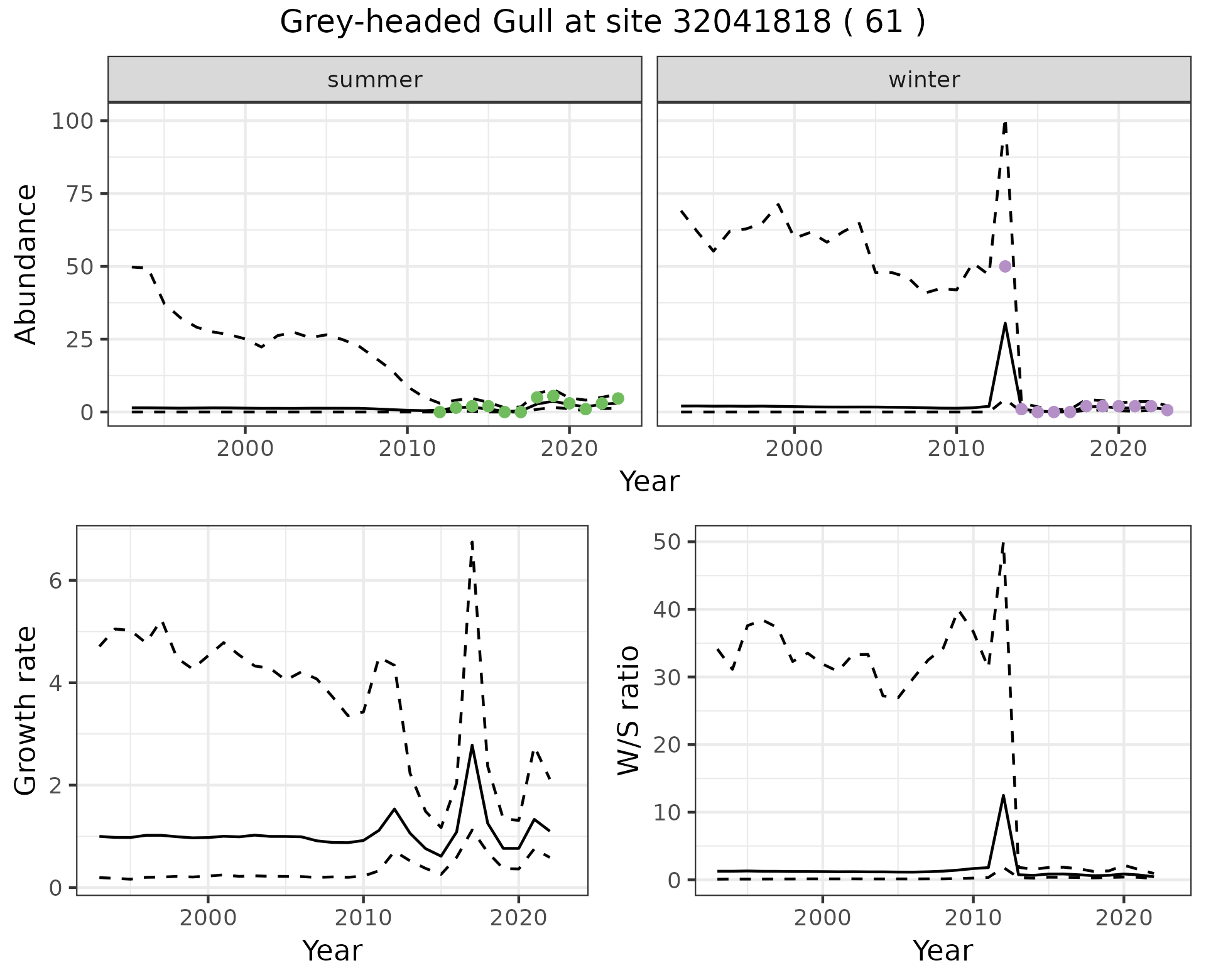Click the winter dashed peak at 100
The image size is (1206, 980).
pos(1006,122)
